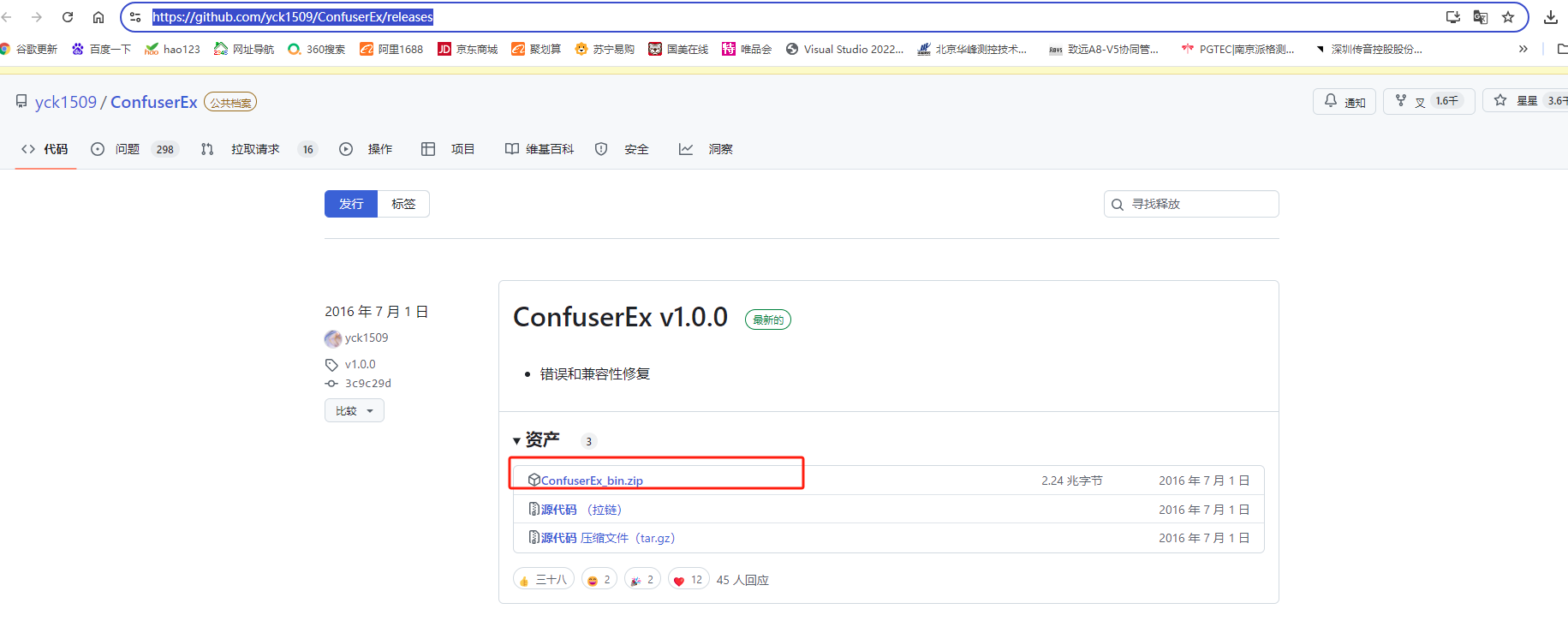This screenshot has height=621, width=1568.
Task: Open the 比较 compare dropdown
Action: 355,410
